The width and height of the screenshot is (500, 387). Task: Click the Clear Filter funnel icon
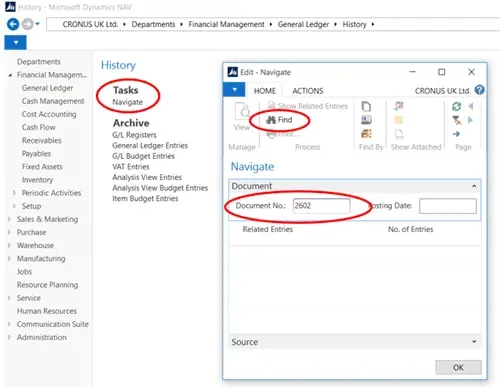[457, 120]
